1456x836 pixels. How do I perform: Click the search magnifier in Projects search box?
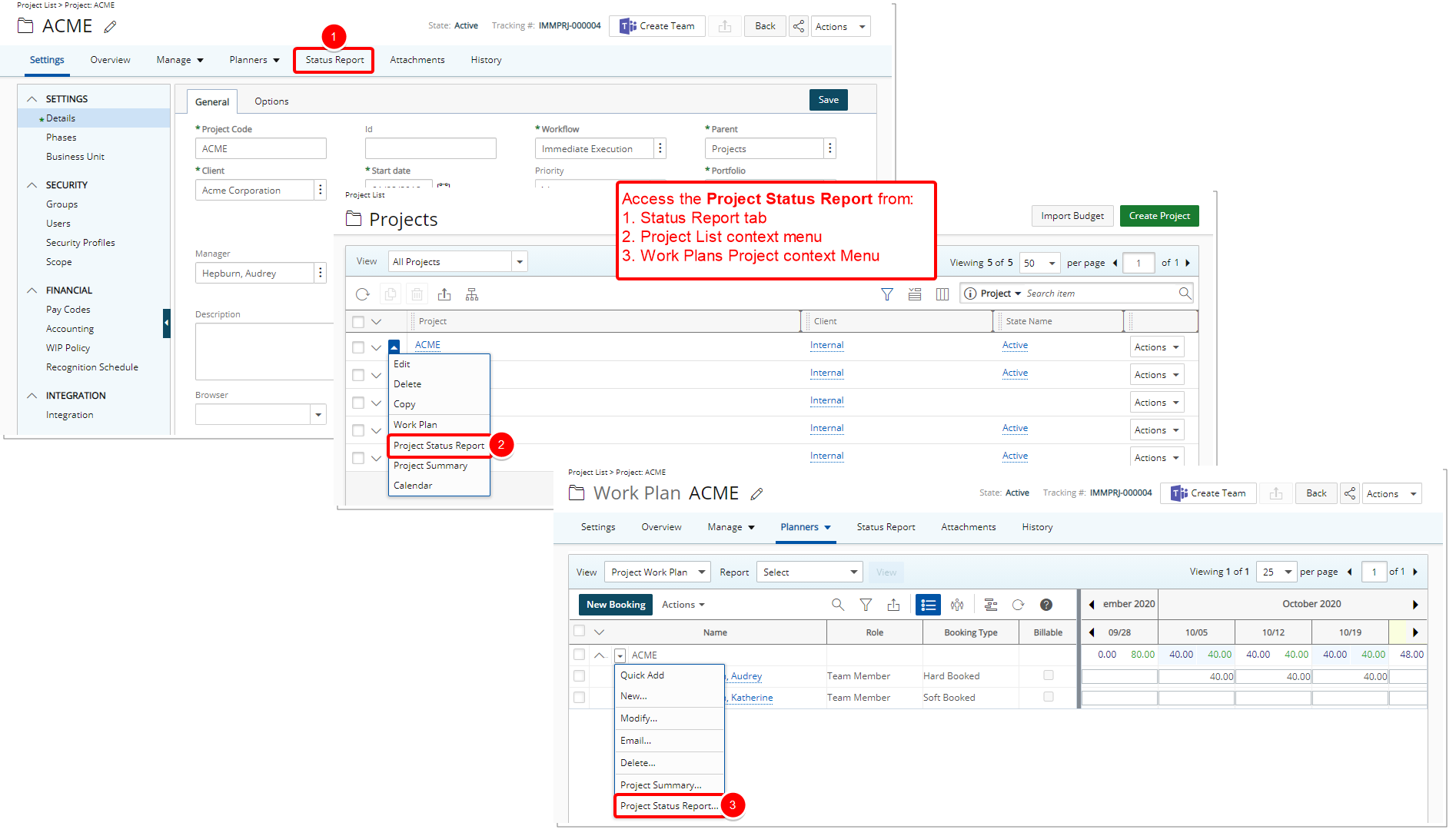tap(1185, 293)
